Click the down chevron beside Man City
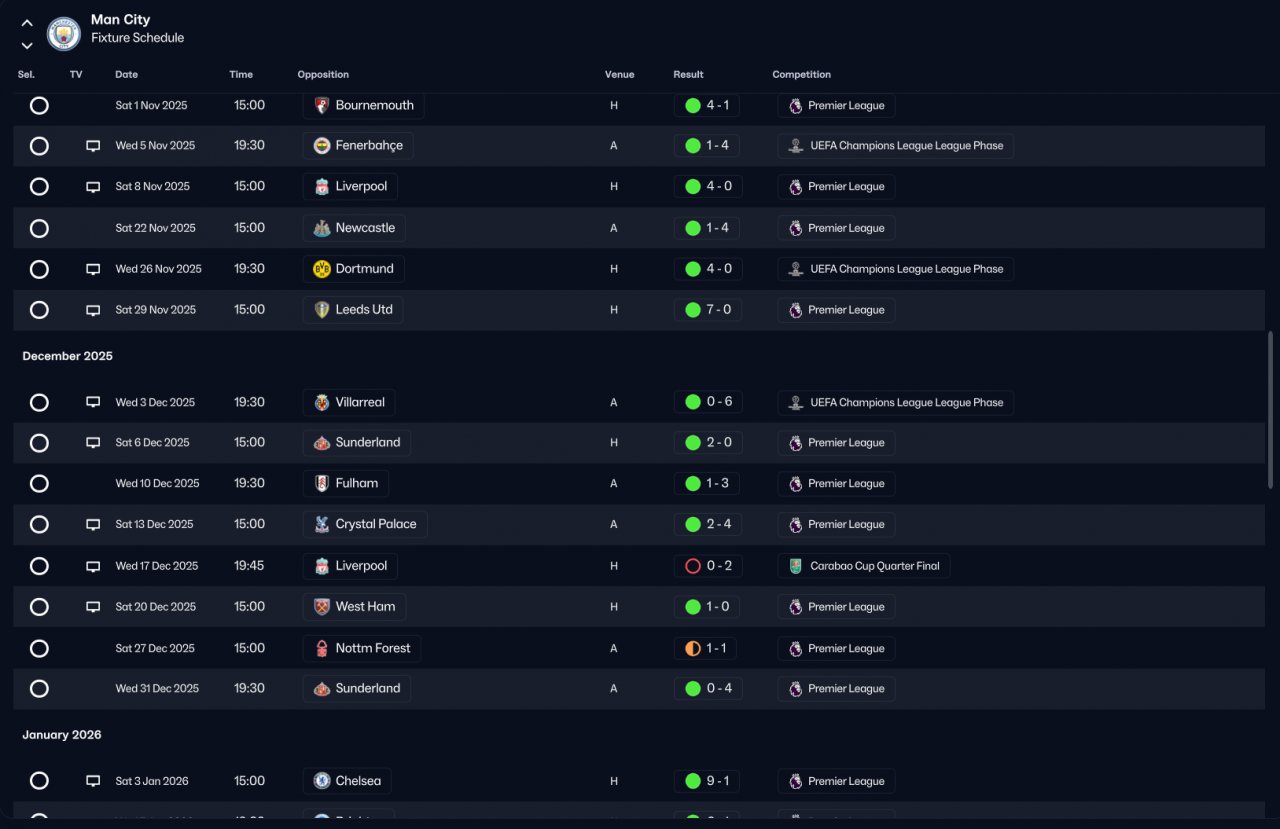The width and height of the screenshot is (1280, 829). (27, 45)
